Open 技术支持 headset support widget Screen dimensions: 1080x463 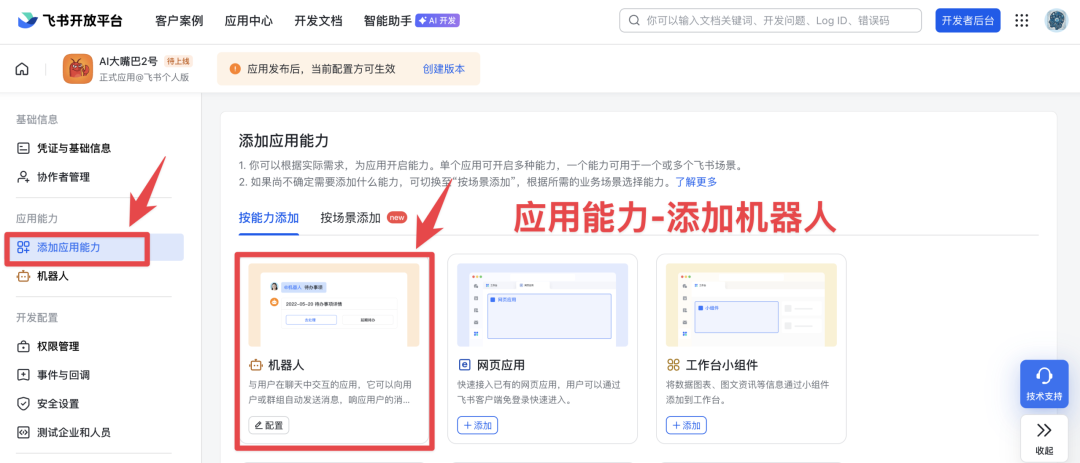point(1044,384)
